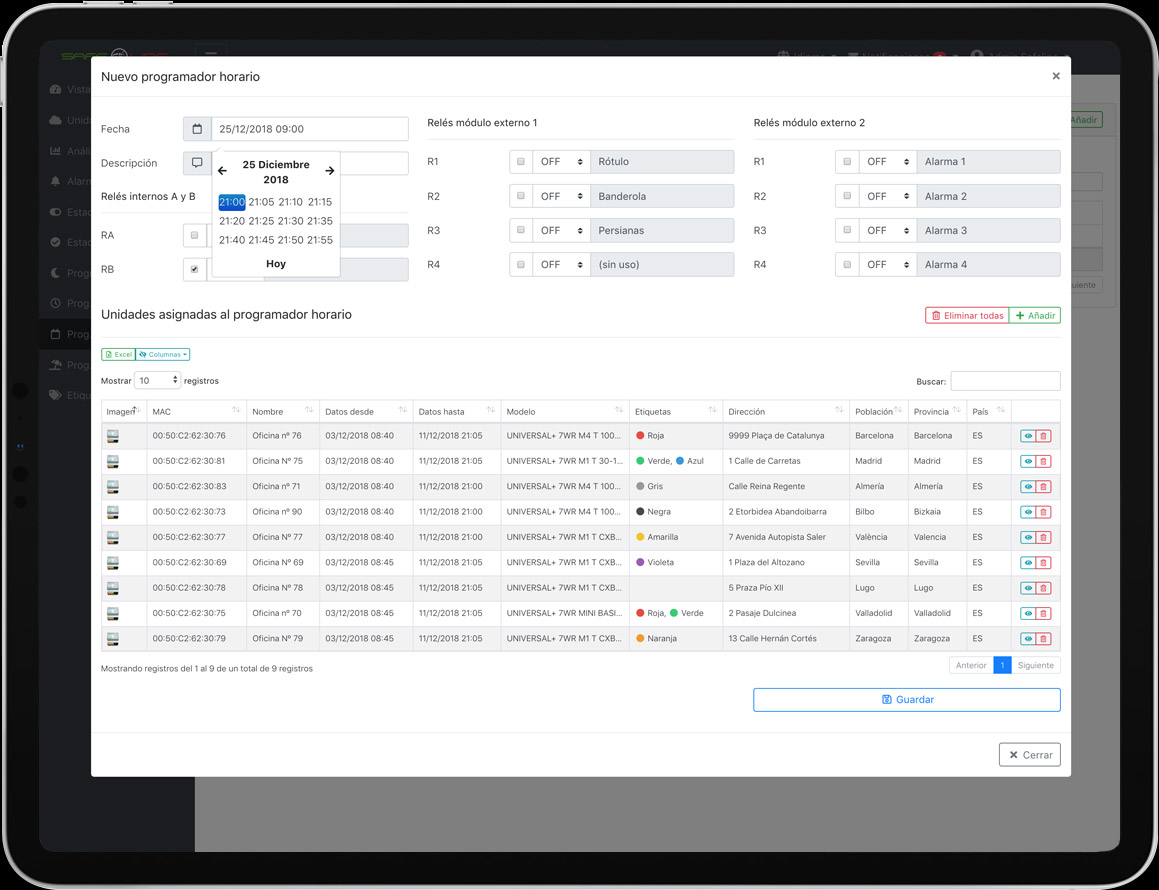Toggle R1 Rótulo checkbox in external module 1

(x=521, y=161)
